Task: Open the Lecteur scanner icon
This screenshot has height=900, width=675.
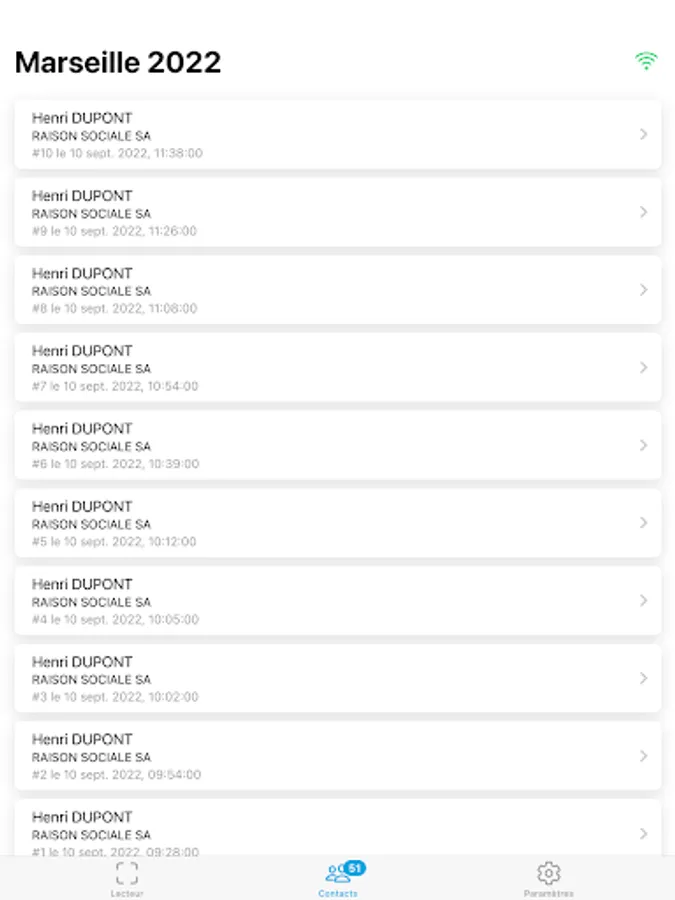Action: coord(127,873)
